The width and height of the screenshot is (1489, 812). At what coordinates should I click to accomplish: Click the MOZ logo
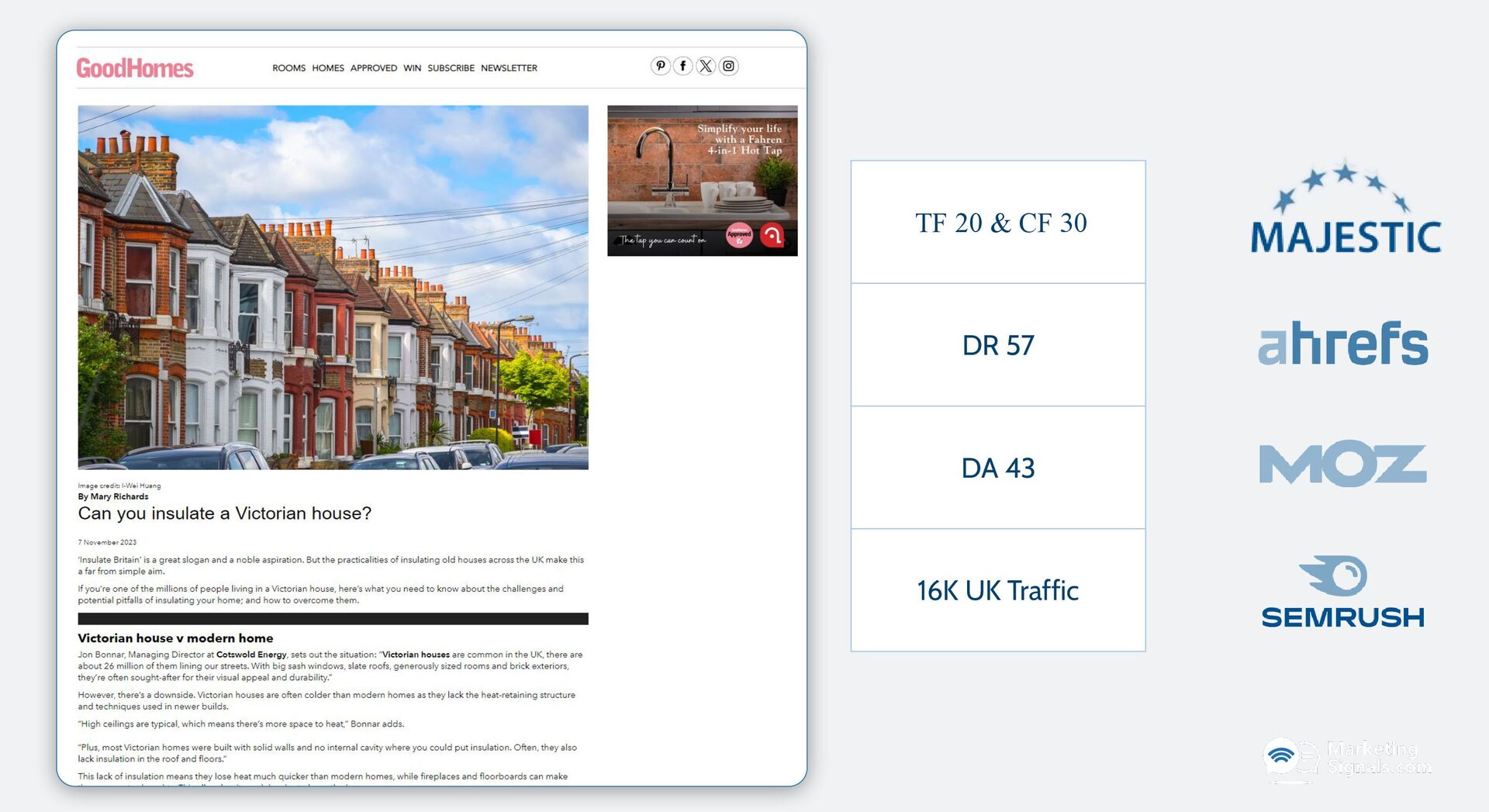click(1342, 464)
